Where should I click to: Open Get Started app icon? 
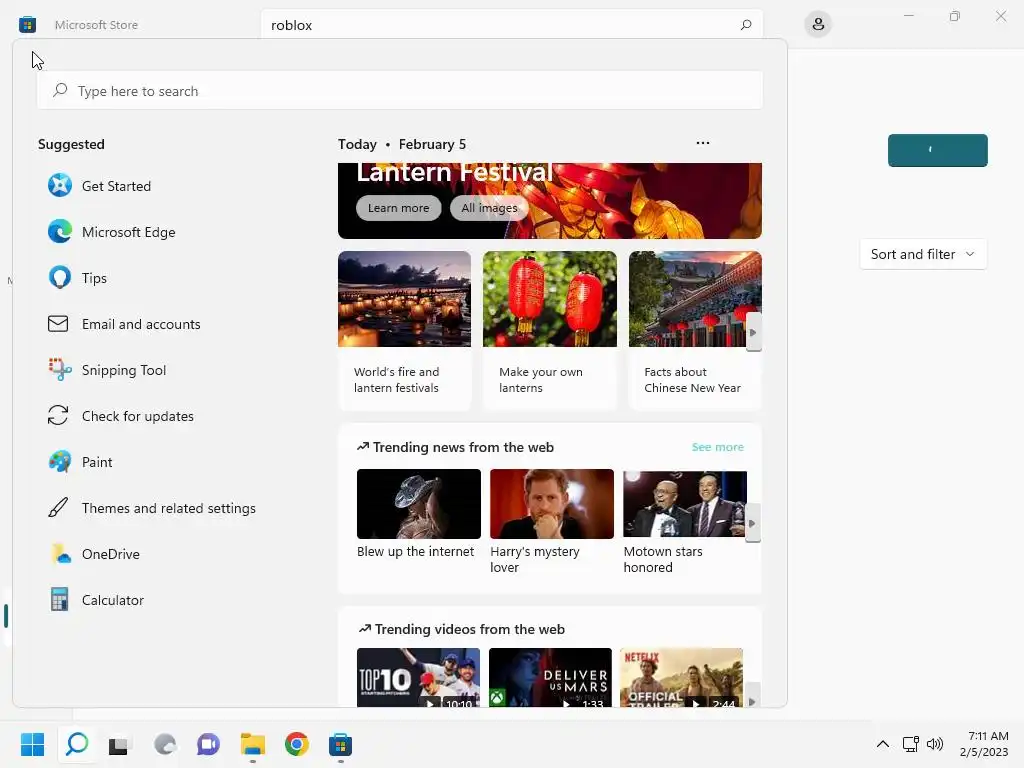[x=59, y=185]
